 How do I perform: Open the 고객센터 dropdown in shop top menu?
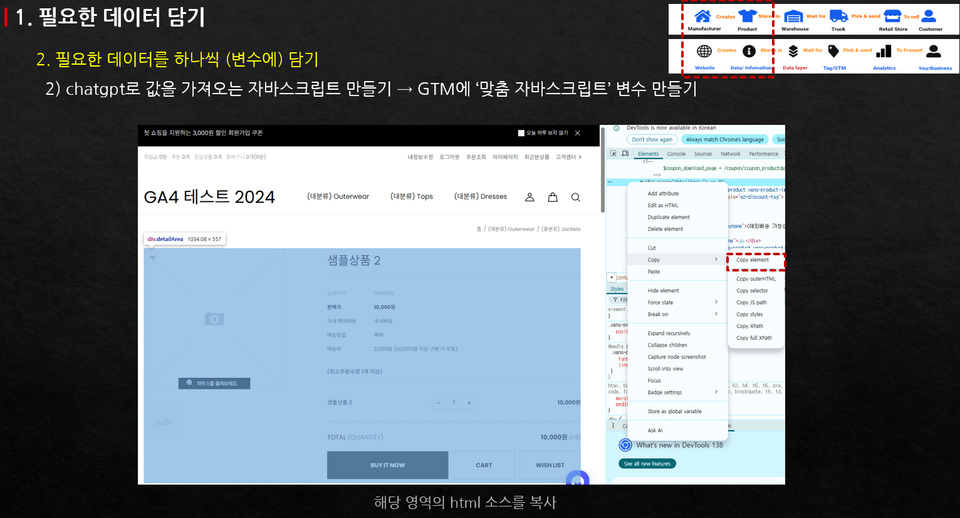tap(569, 157)
